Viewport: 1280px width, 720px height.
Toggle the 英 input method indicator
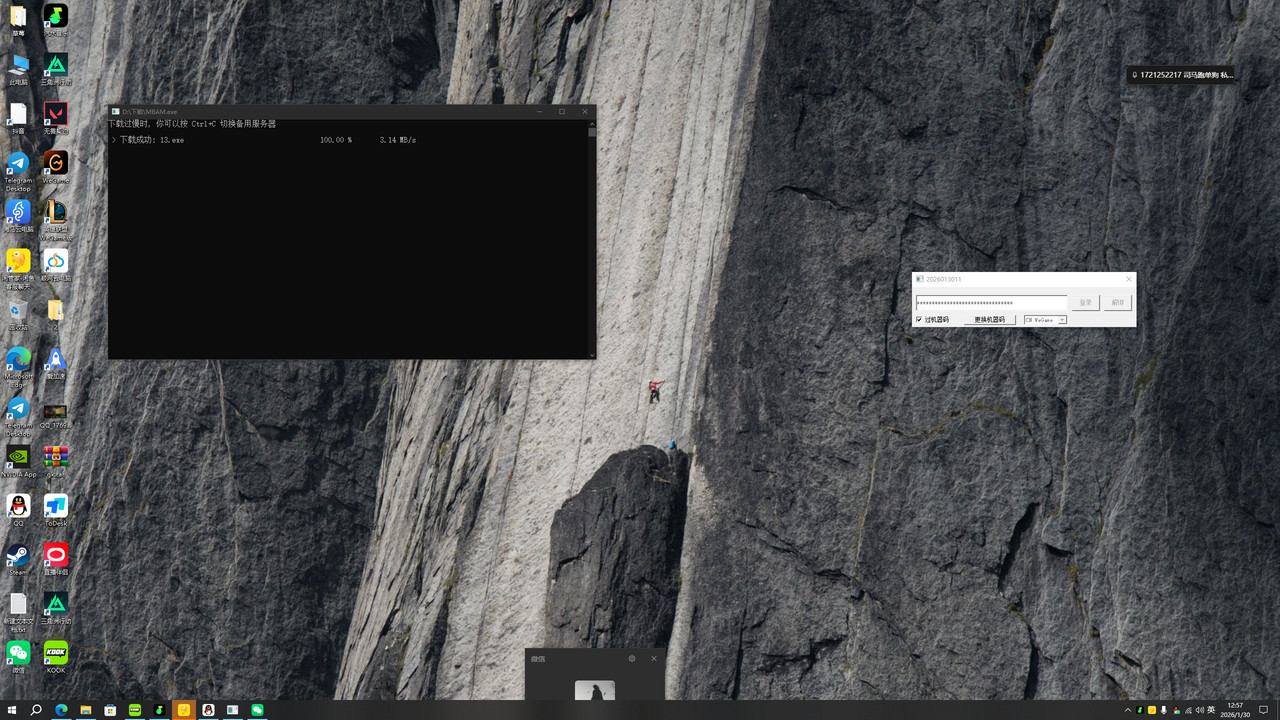(1211, 710)
